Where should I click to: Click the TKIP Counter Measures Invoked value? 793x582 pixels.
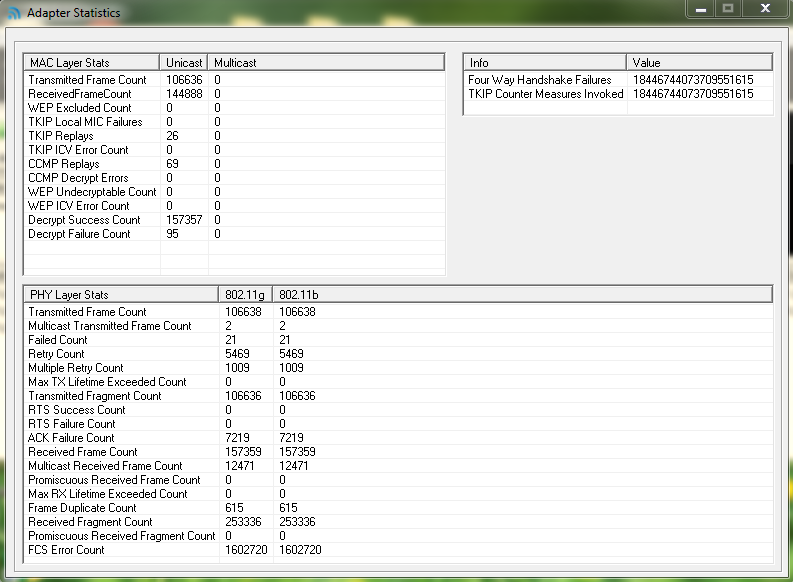tap(693, 94)
